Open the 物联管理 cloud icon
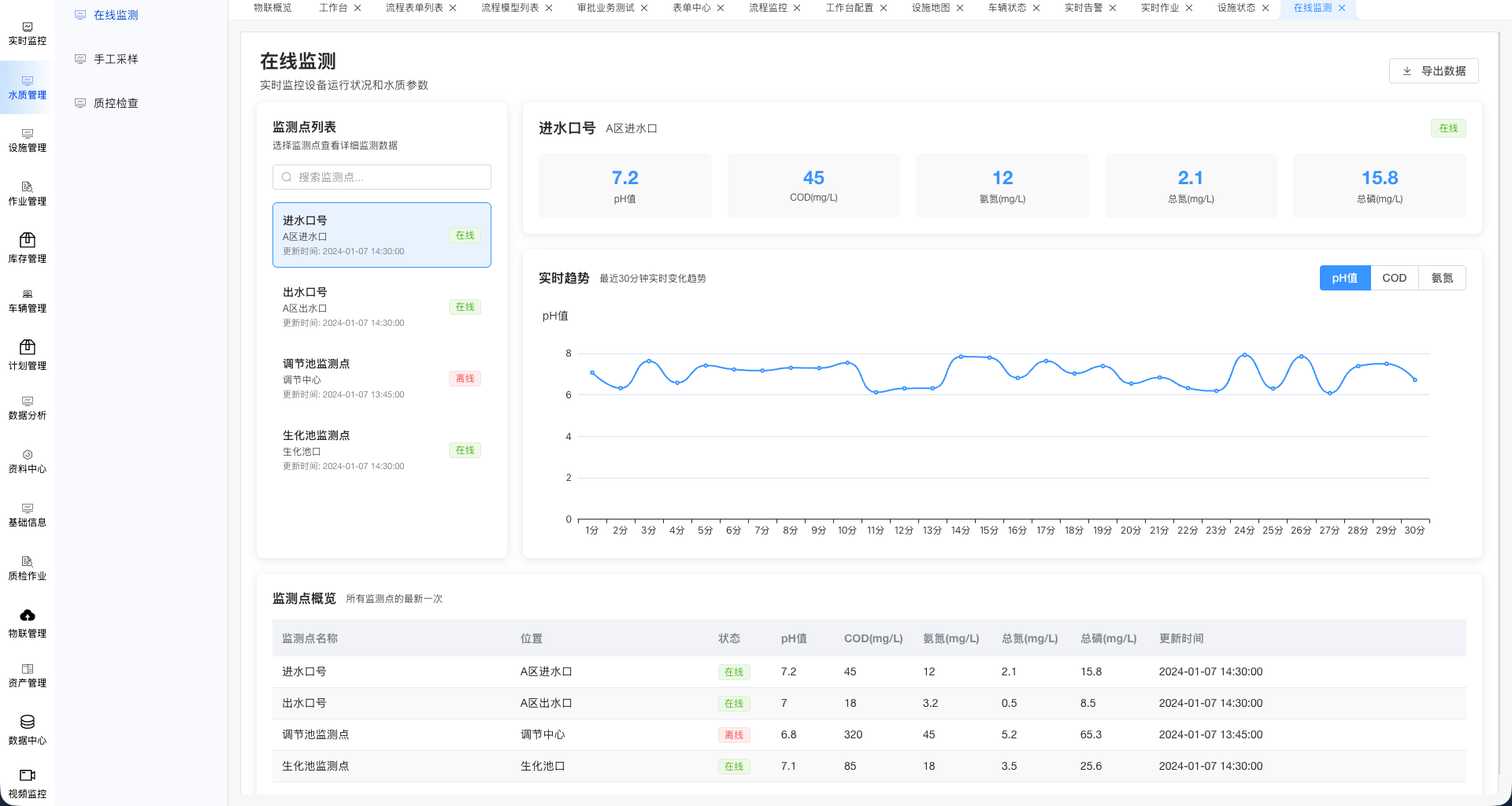 tap(28, 615)
